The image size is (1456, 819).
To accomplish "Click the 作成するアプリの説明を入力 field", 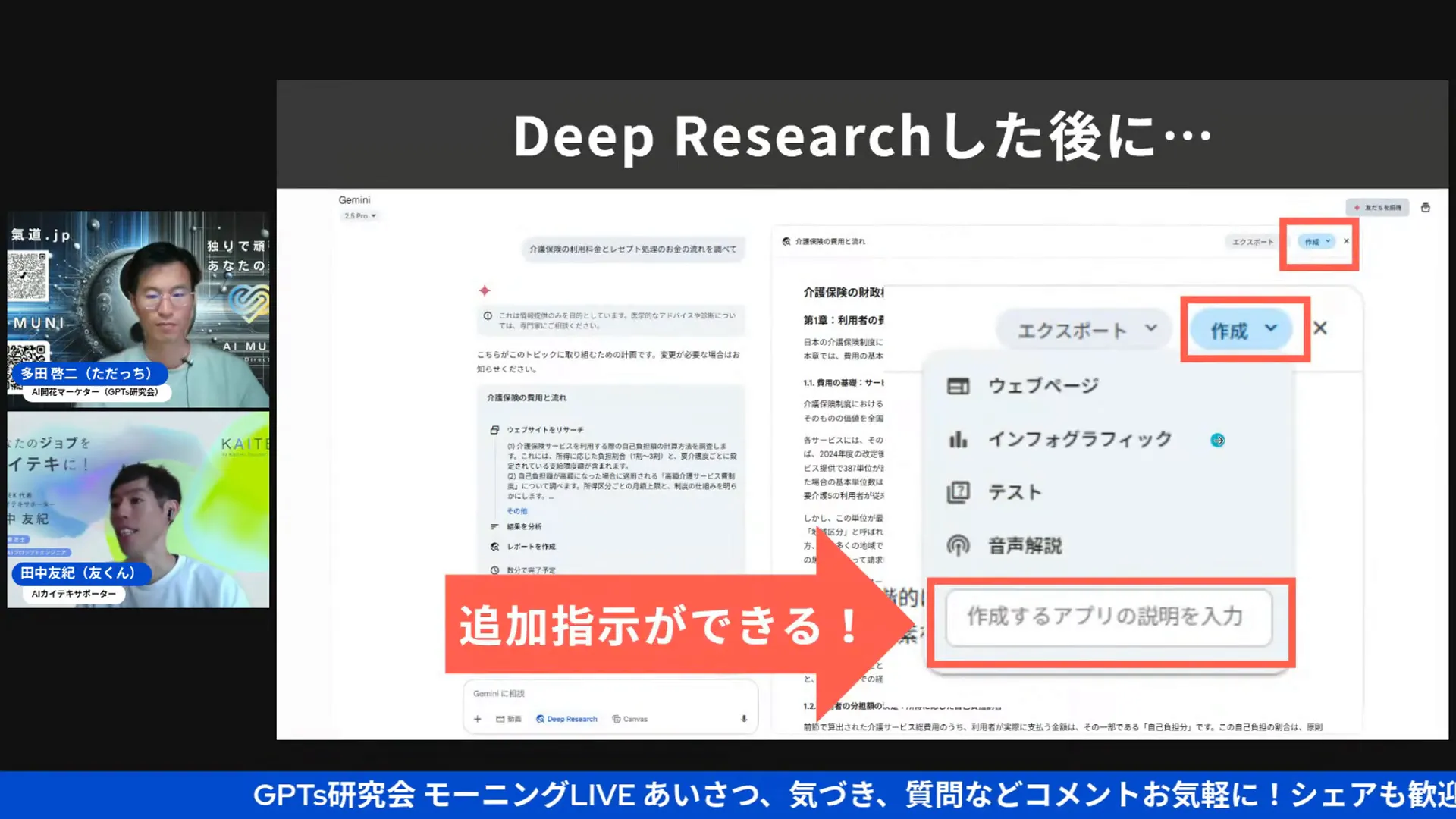I will (1109, 617).
